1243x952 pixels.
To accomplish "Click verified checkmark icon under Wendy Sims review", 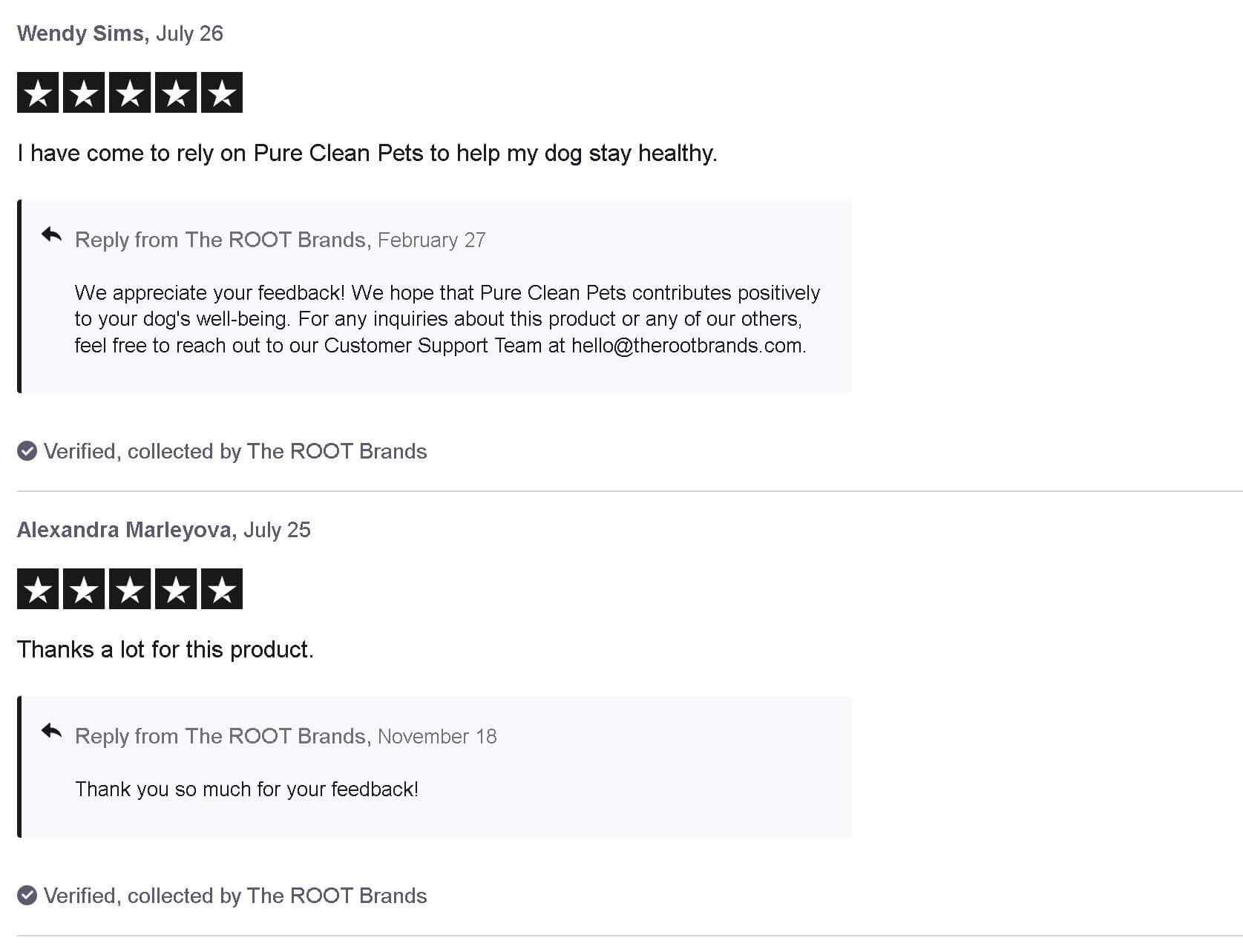I will click(27, 451).
